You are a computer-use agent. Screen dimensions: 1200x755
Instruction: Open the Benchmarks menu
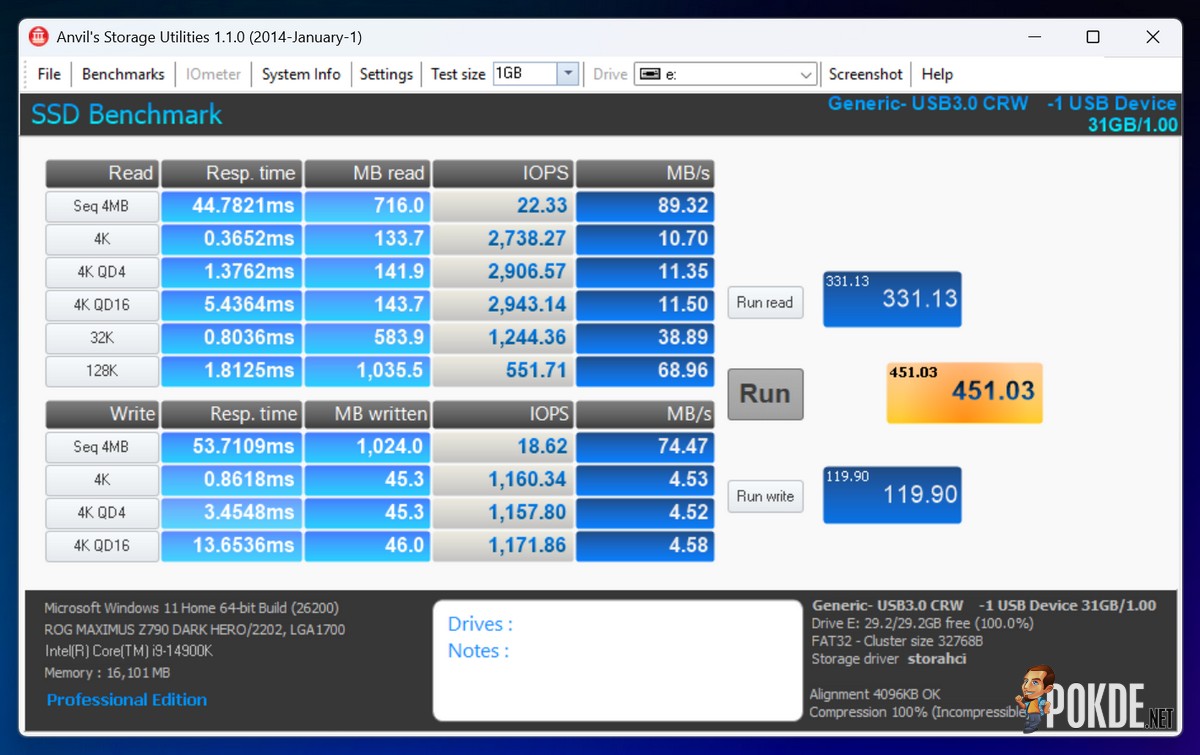(123, 74)
